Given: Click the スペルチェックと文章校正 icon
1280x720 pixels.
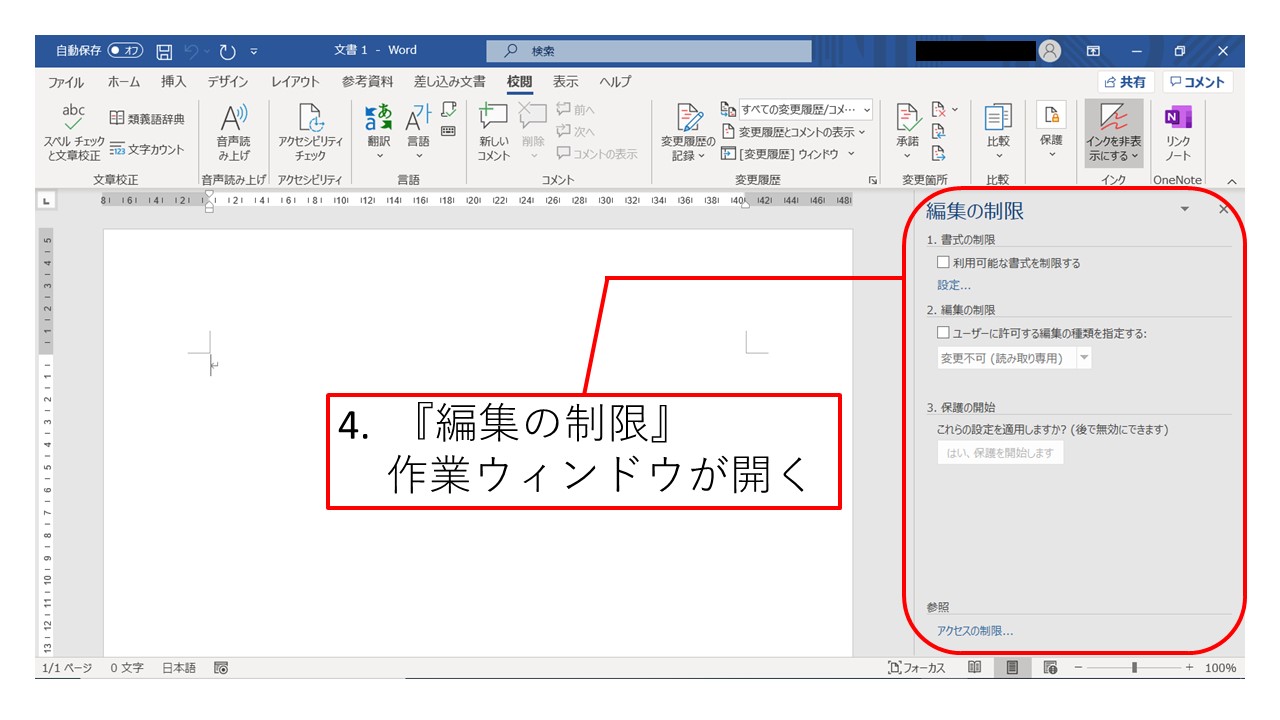Looking at the screenshot, I should pos(73,120).
